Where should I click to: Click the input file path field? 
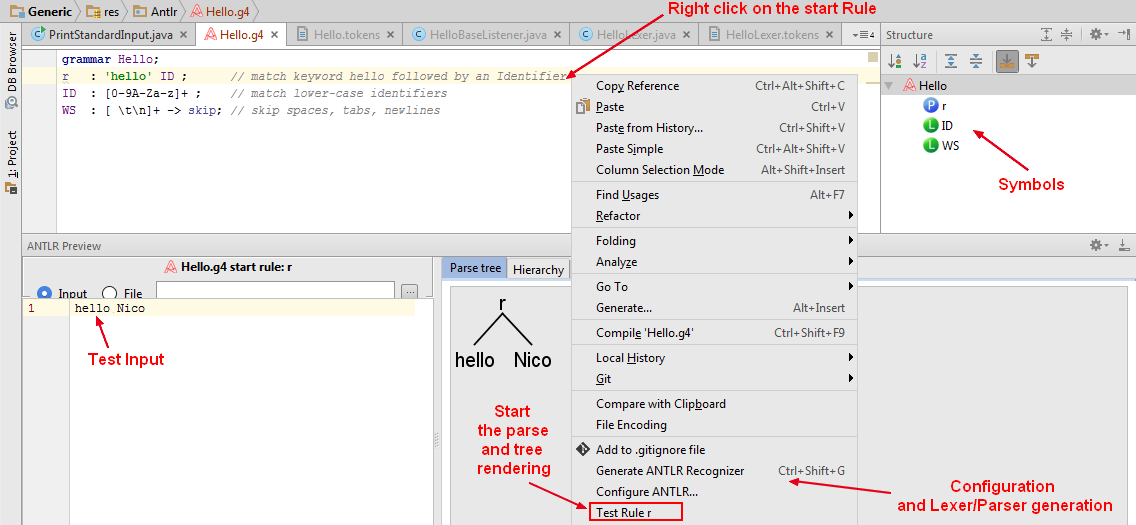click(276, 292)
